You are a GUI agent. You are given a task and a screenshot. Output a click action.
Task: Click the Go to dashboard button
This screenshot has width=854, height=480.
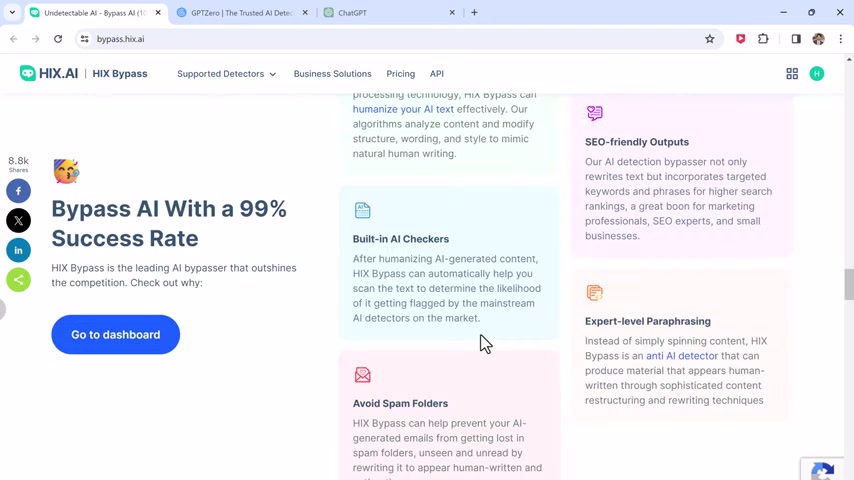click(115, 335)
